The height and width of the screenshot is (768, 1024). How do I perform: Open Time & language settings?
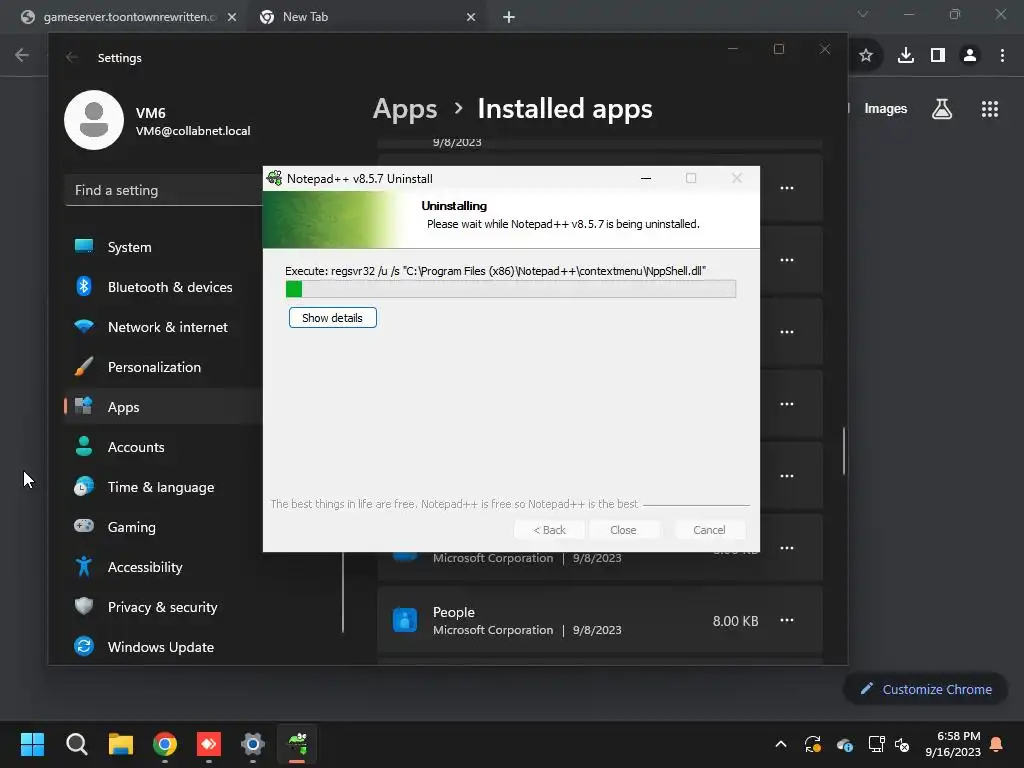point(163,487)
